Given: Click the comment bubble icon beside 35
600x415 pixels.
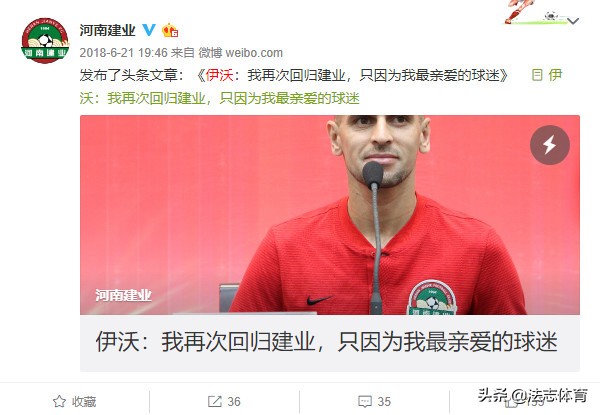Looking at the screenshot, I should tap(365, 401).
